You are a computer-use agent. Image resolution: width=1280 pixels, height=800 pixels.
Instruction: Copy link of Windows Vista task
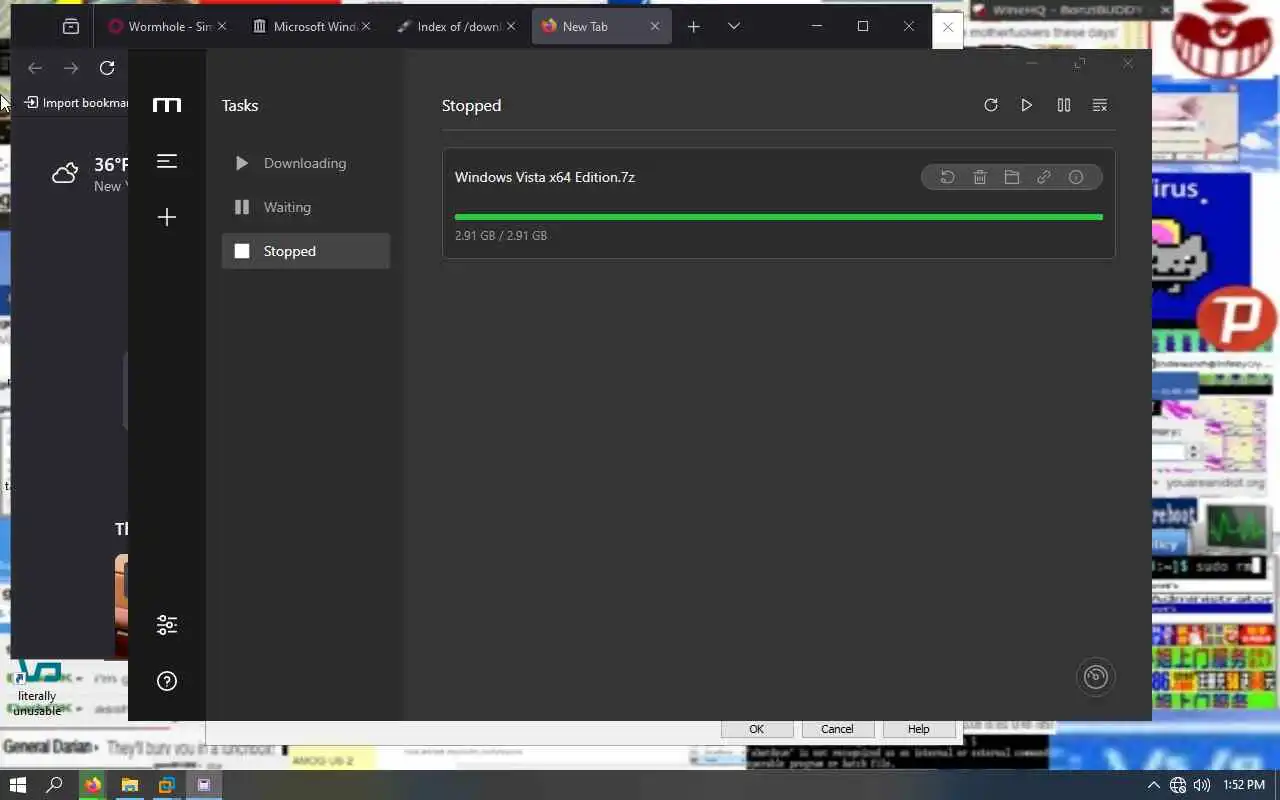pos(1044,177)
